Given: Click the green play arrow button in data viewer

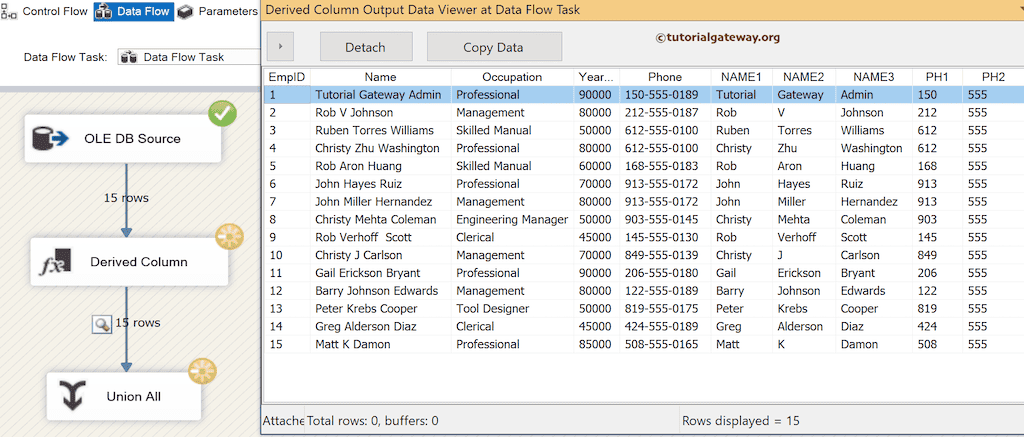Looking at the screenshot, I should 280,46.
